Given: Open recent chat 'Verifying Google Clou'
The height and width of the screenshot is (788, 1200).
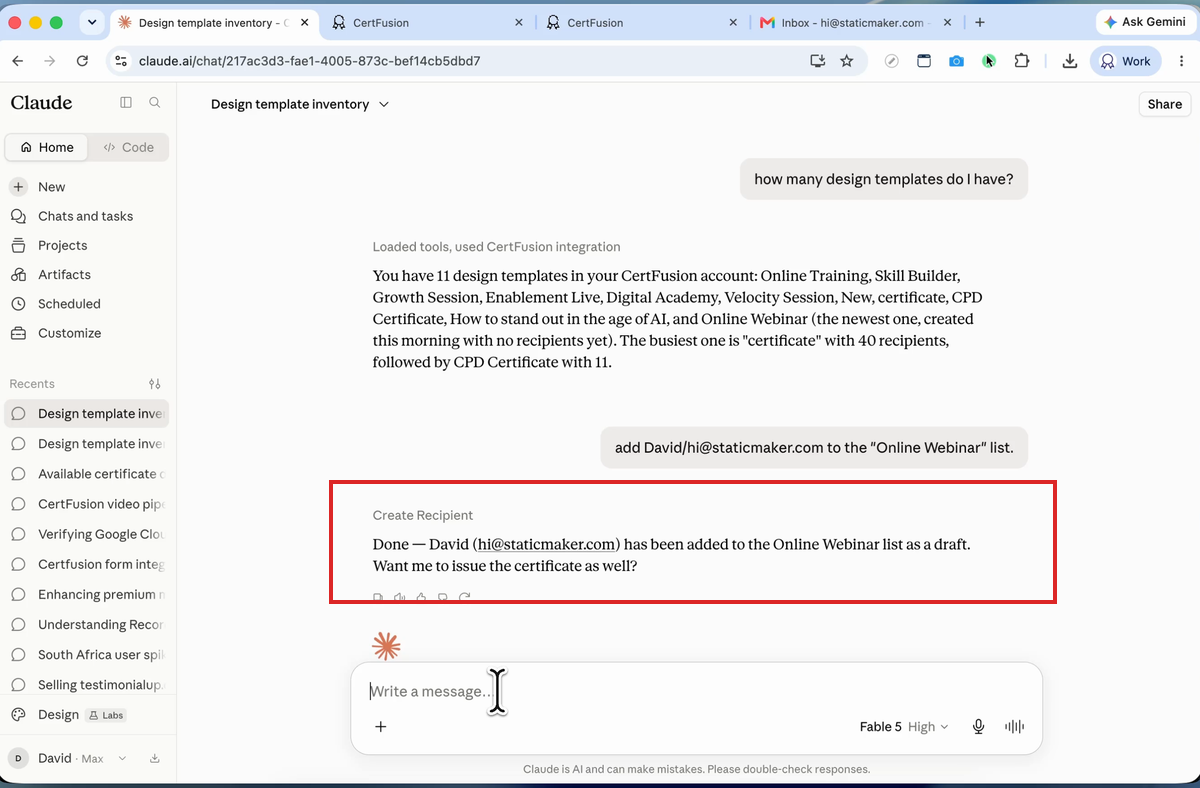Looking at the screenshot, I should [x=88, y=534].
